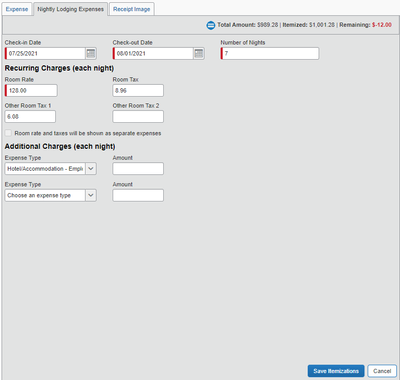Click the 'Additional Charges (each night)' heading
This screenshot has width=400, height=380.
click(60, 146)
